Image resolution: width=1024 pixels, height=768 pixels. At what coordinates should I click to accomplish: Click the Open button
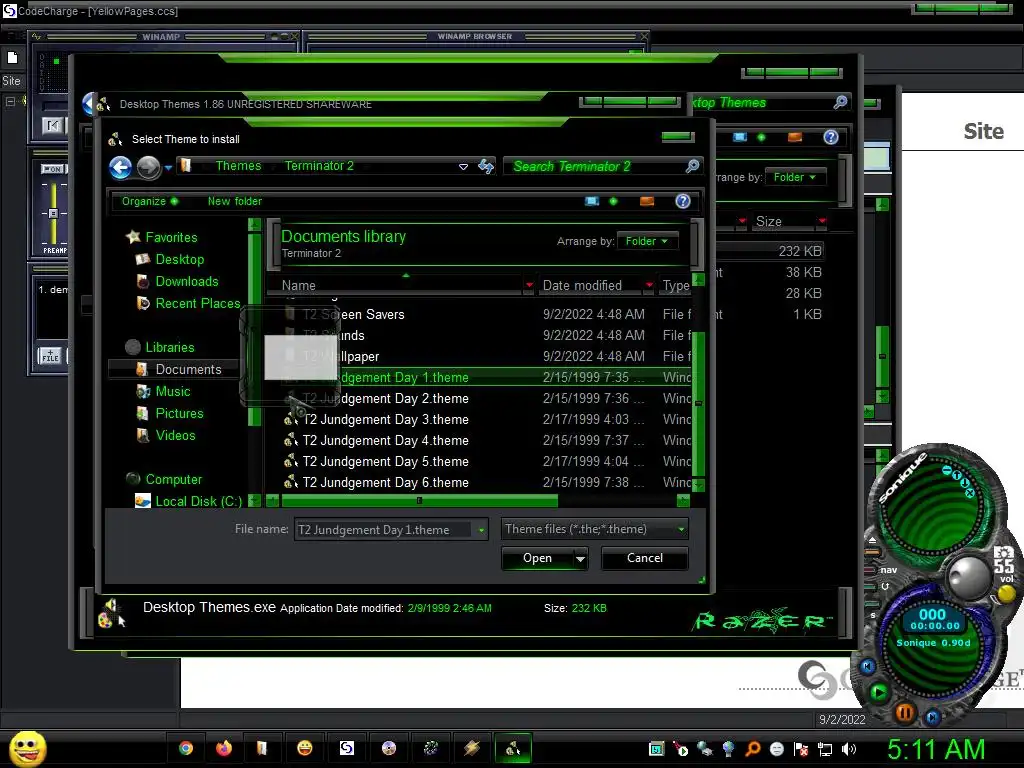[537, 558]
